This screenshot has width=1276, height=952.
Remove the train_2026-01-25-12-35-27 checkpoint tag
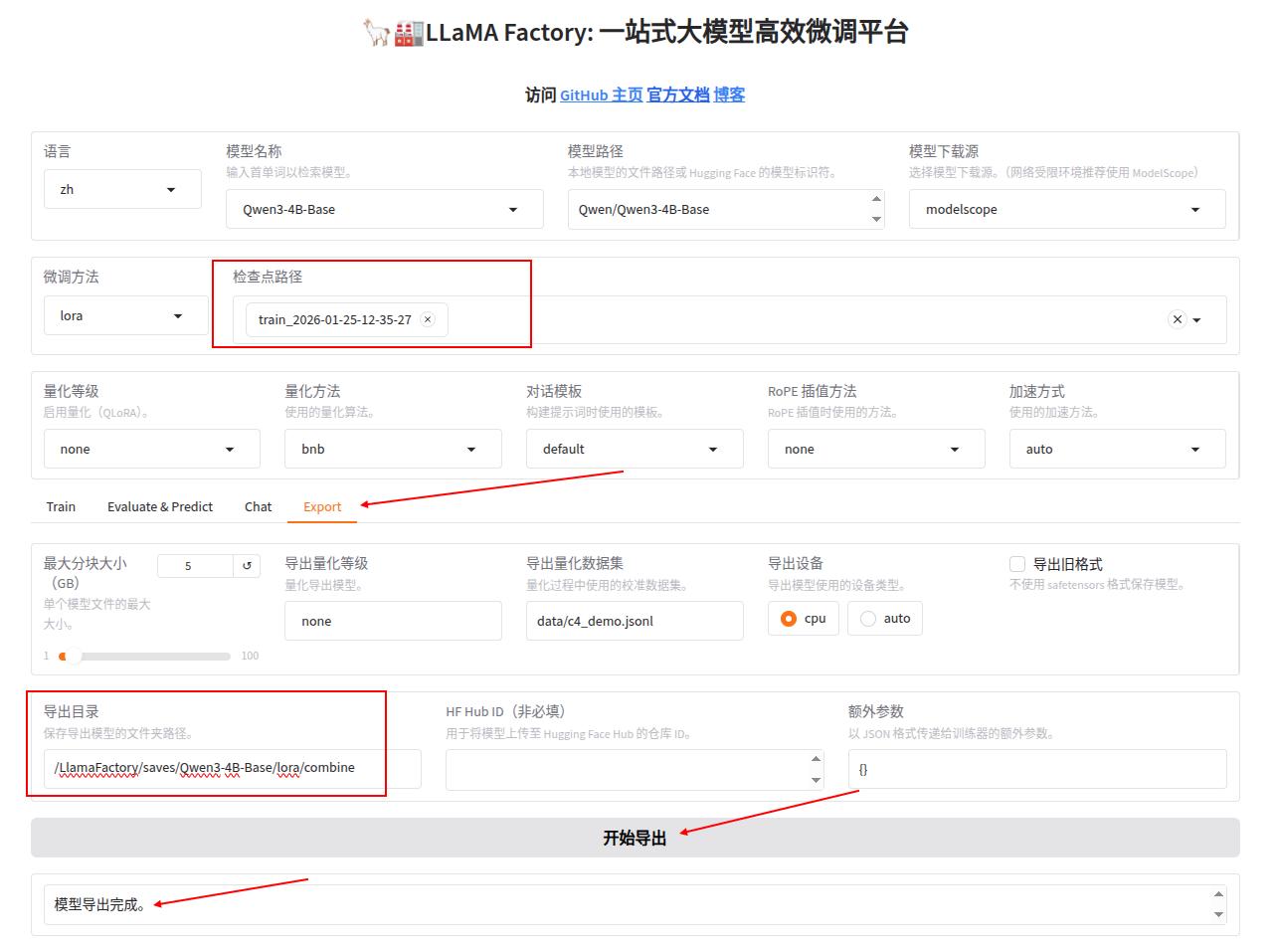click(428, 319)
